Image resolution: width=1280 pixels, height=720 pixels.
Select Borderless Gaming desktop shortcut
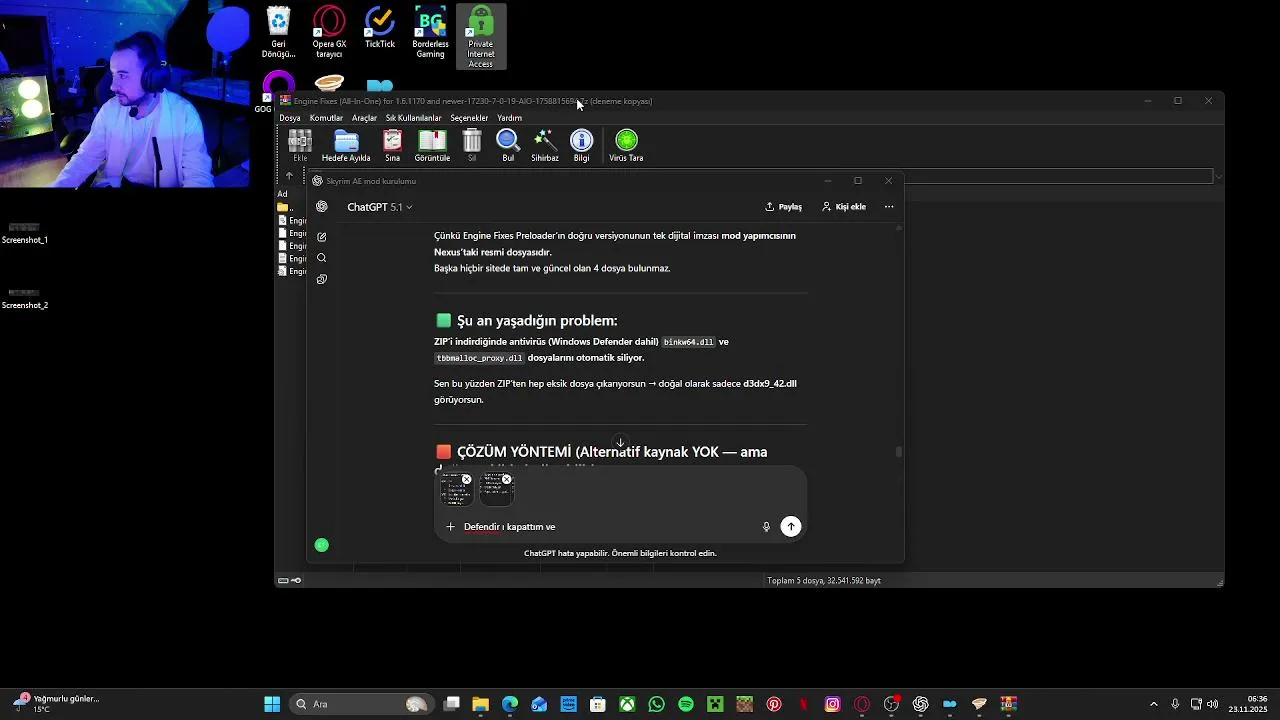click(x=430, y=32)
